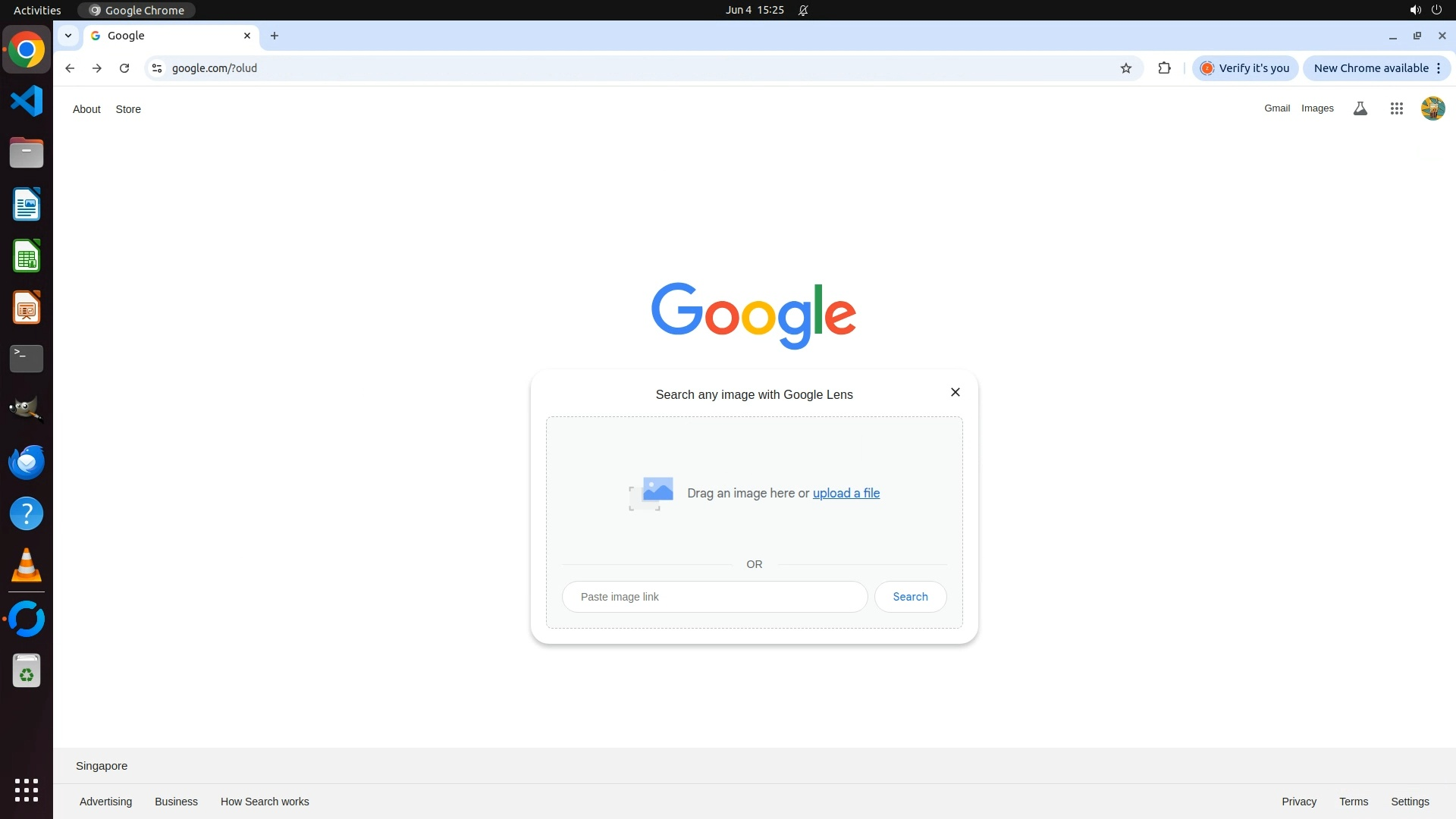Open Search Labs flask icon
Image resolution: width=1456 pixels, height=819 pixels.
coord(1360,108)
